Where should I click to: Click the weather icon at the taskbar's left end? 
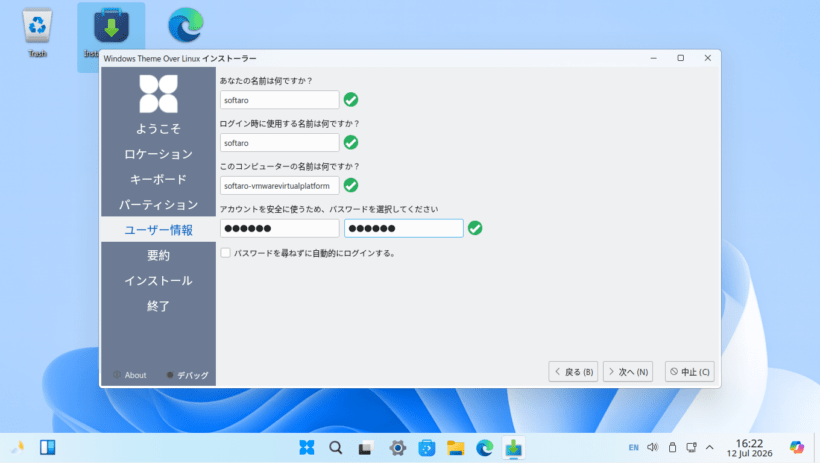coord(18,447)
